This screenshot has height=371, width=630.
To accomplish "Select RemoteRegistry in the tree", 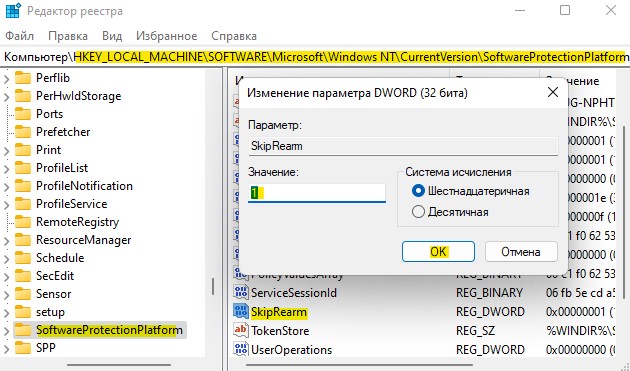I will click(x=78, y=222).
